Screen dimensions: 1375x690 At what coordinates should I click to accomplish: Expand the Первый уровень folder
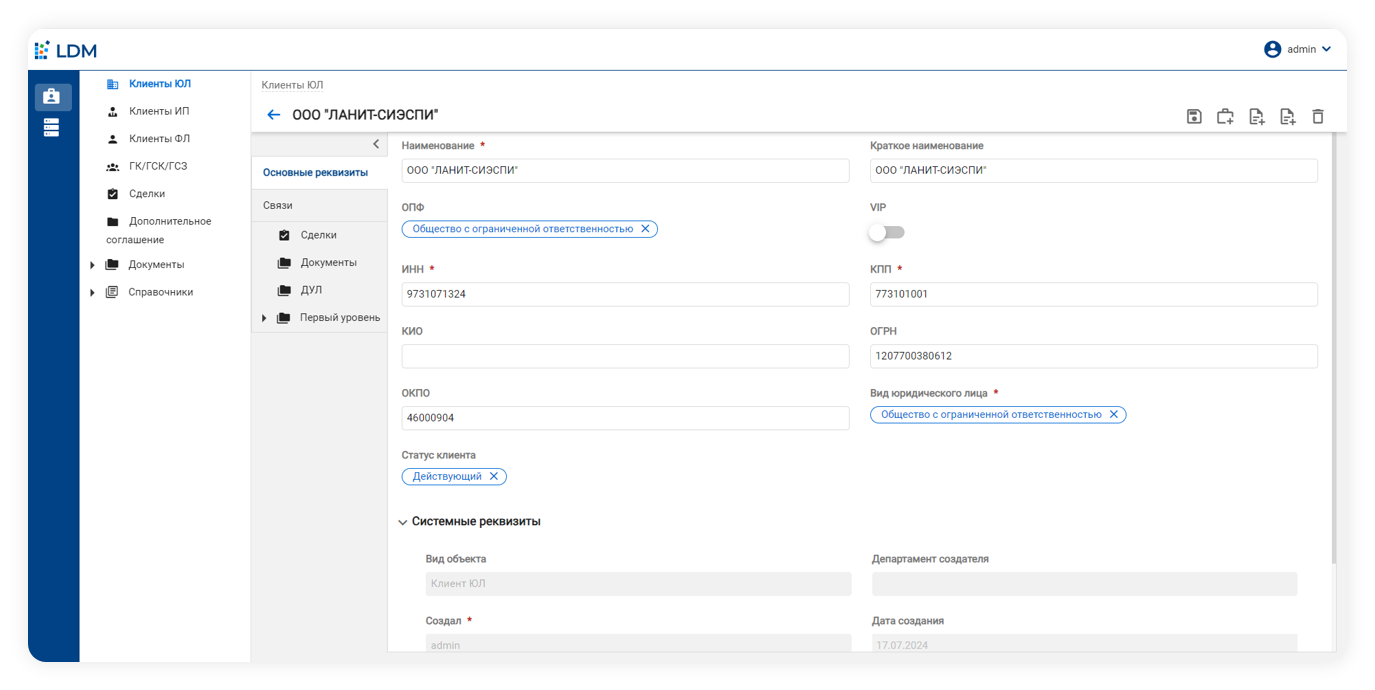click(264, 317)
